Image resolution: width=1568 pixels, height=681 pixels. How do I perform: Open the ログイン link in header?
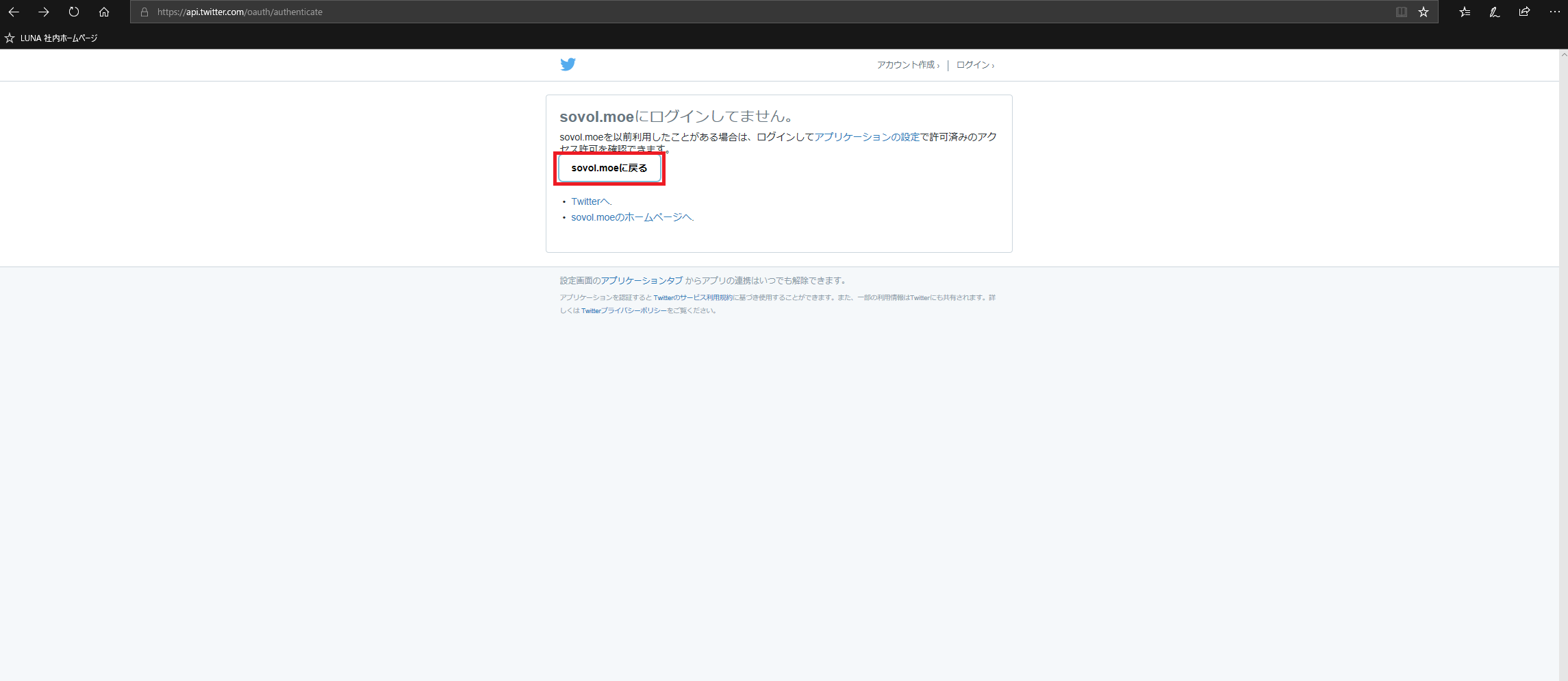(975, 65)
